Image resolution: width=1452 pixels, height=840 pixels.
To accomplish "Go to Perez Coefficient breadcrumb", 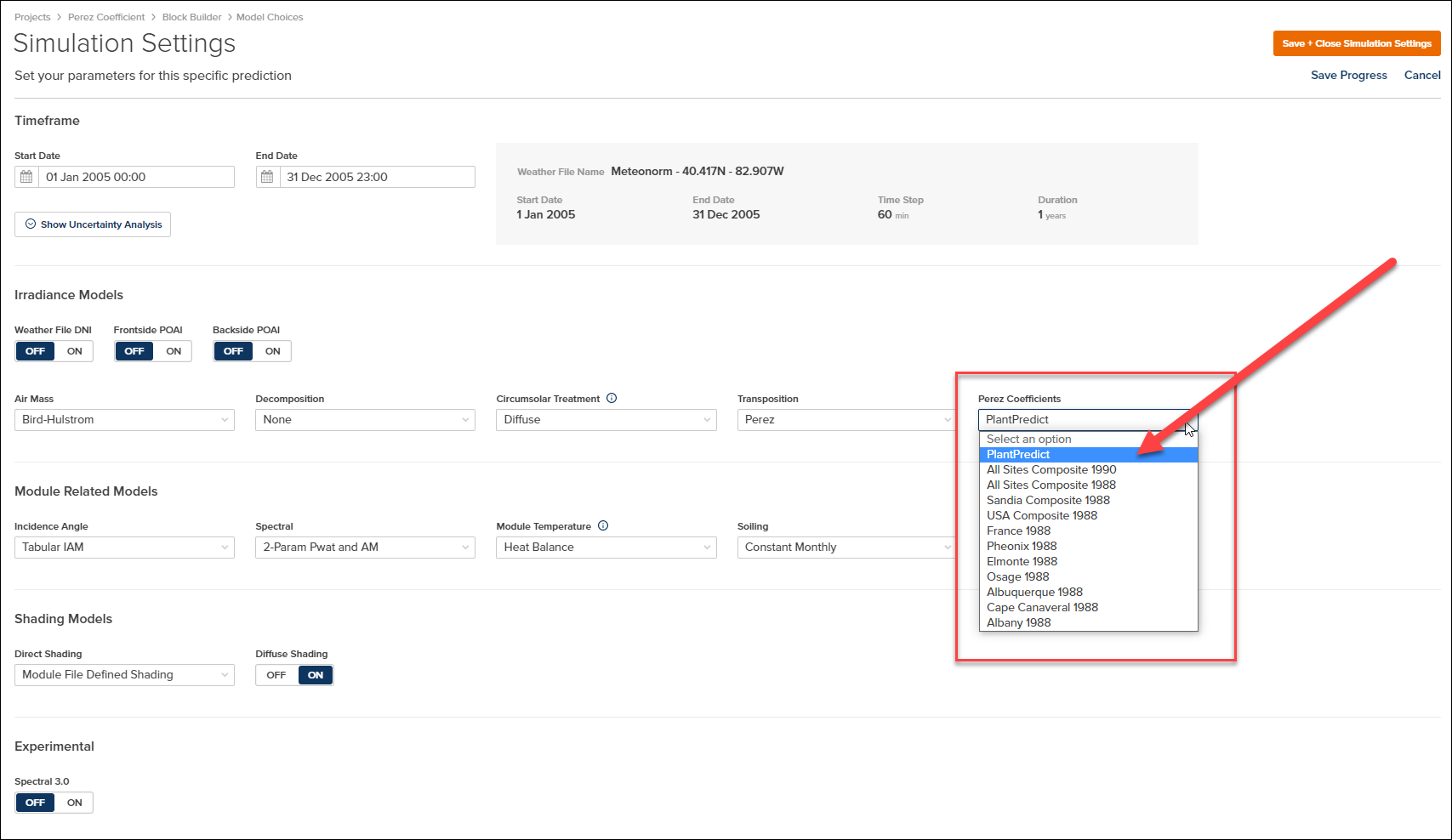I will pyautogui.click(x=106, y=17).
